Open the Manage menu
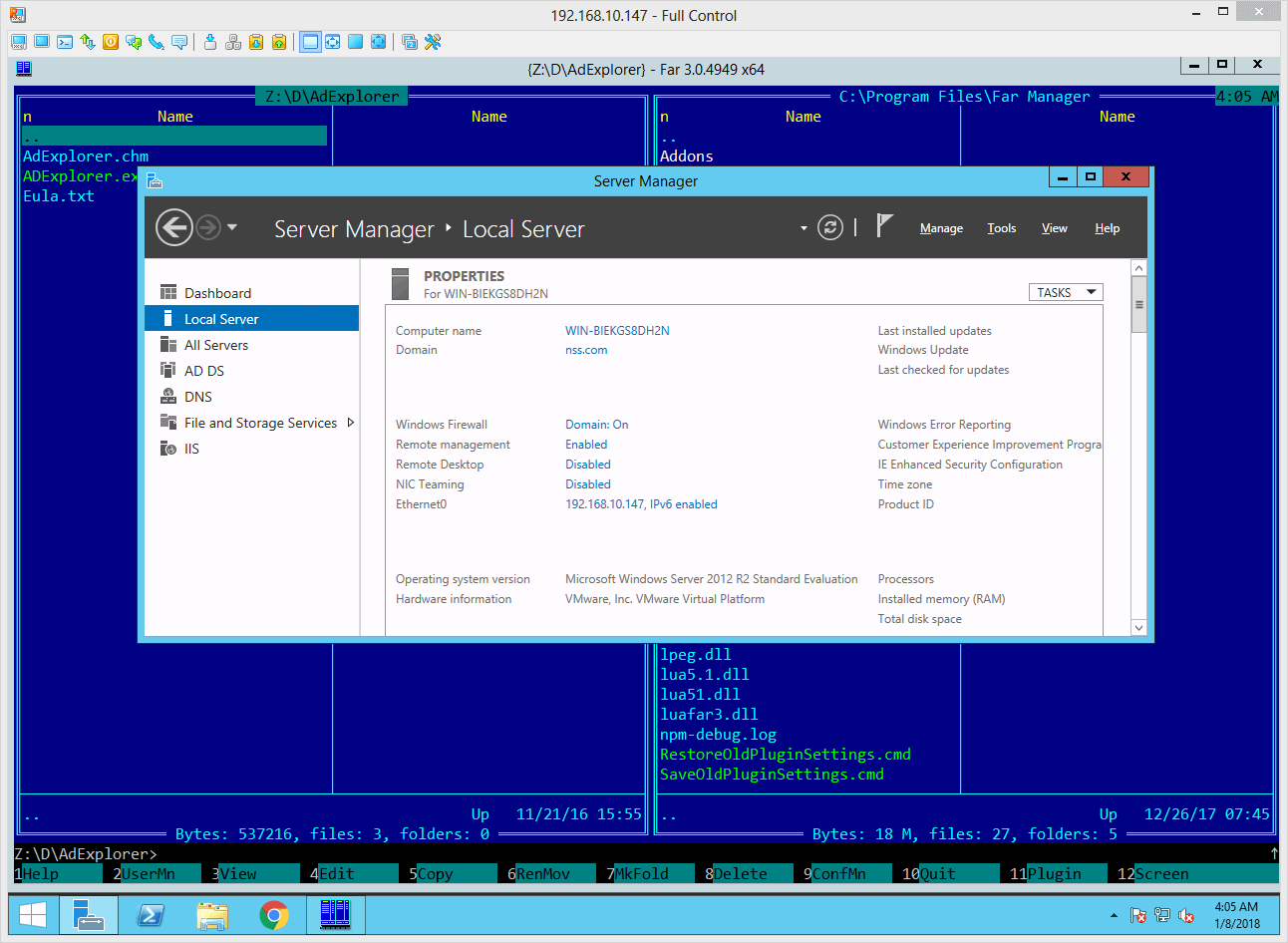Screen dimensions: 1288x943 point(941,228)
